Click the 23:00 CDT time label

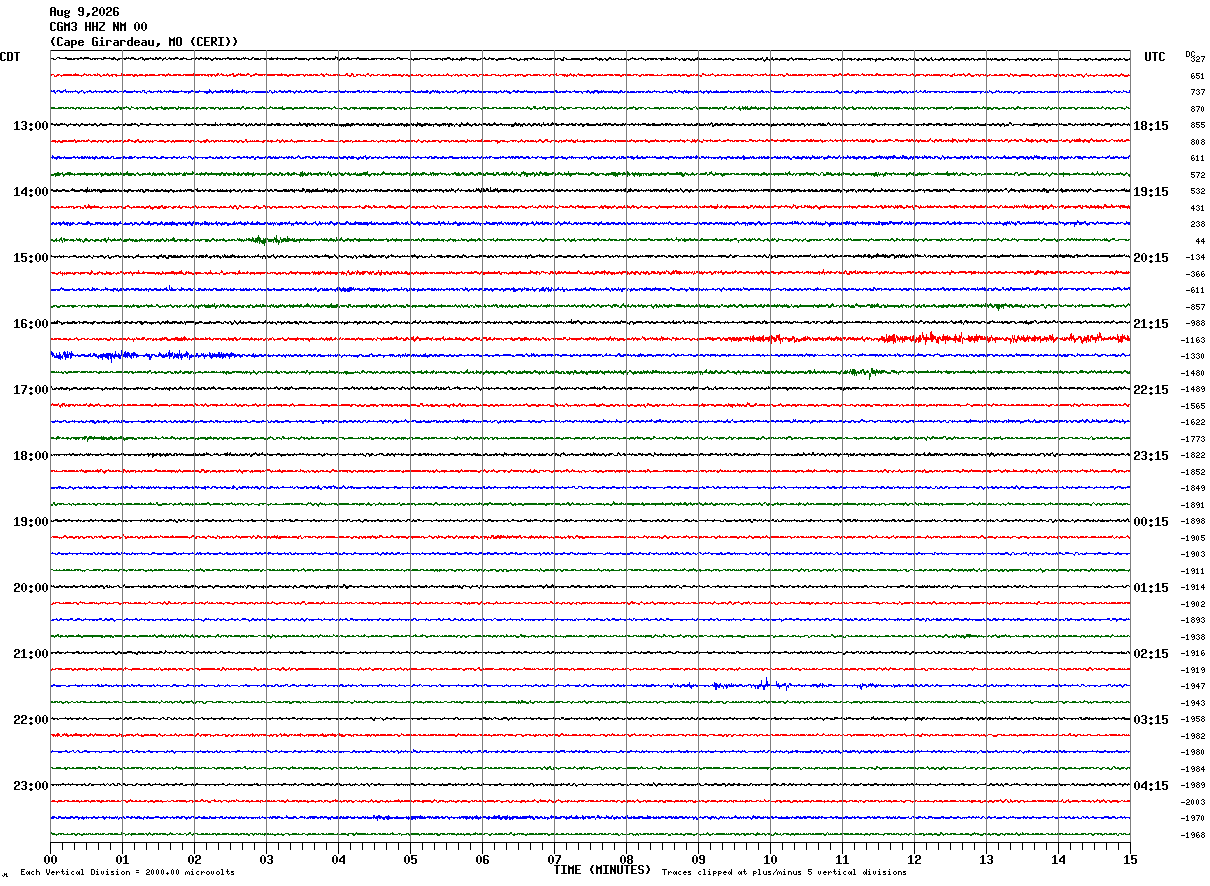(30, 786)
